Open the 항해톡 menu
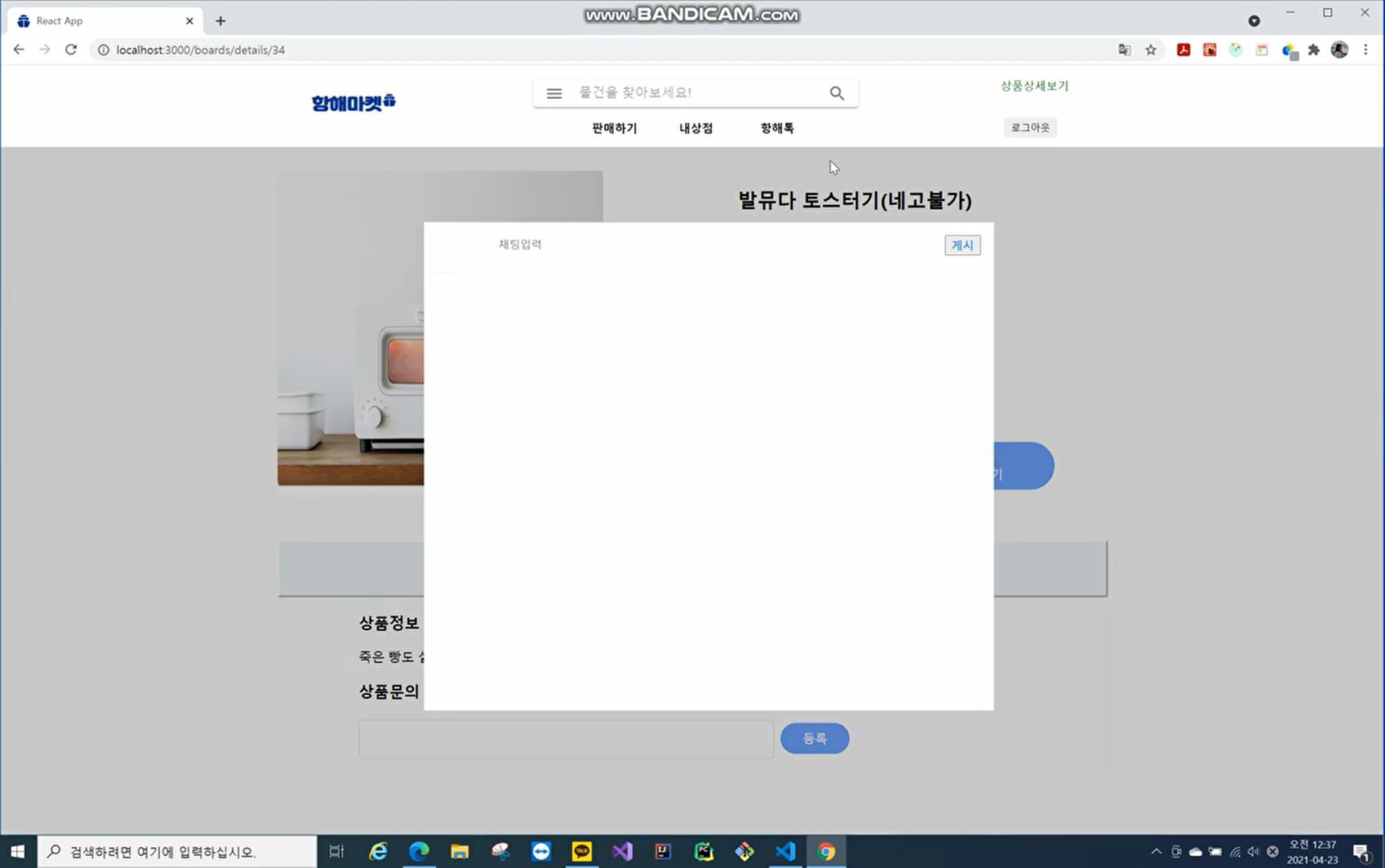The width and height of the screenshot is (1385, 868). pos(777,128)
